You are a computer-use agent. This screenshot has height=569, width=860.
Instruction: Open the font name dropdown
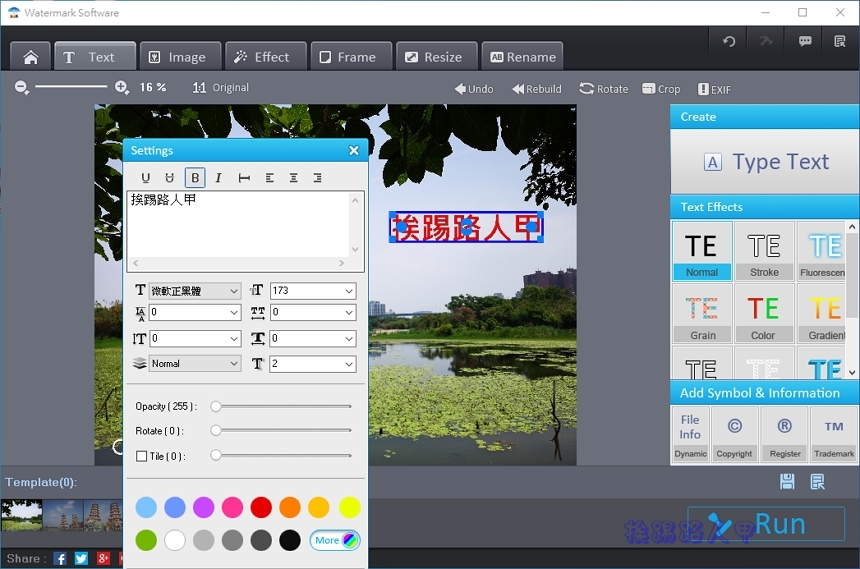click(x=195, y=291)
